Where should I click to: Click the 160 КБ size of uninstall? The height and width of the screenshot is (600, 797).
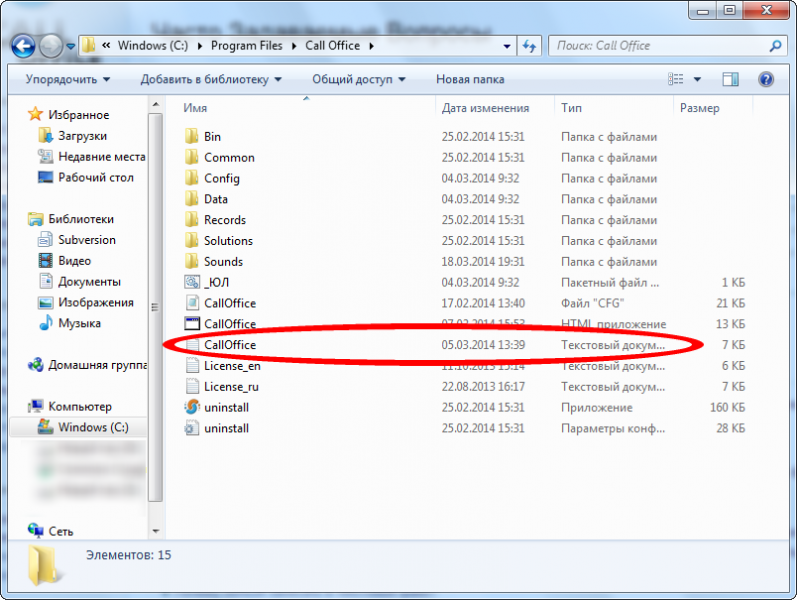click(727, 407)
